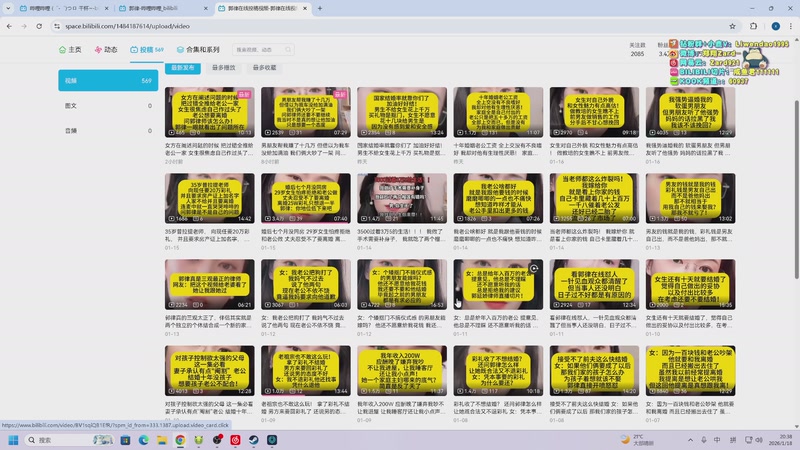The image size is (800, 450).
Task: Open the volume tray icon
Action: coord(759,440)
